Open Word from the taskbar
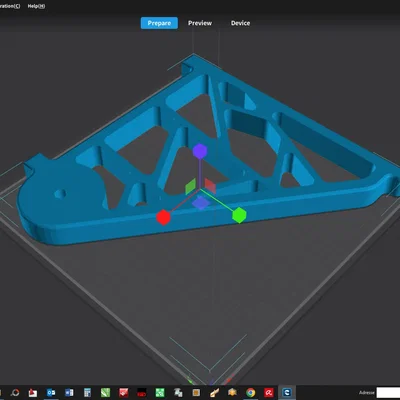 tap(69, 393)
